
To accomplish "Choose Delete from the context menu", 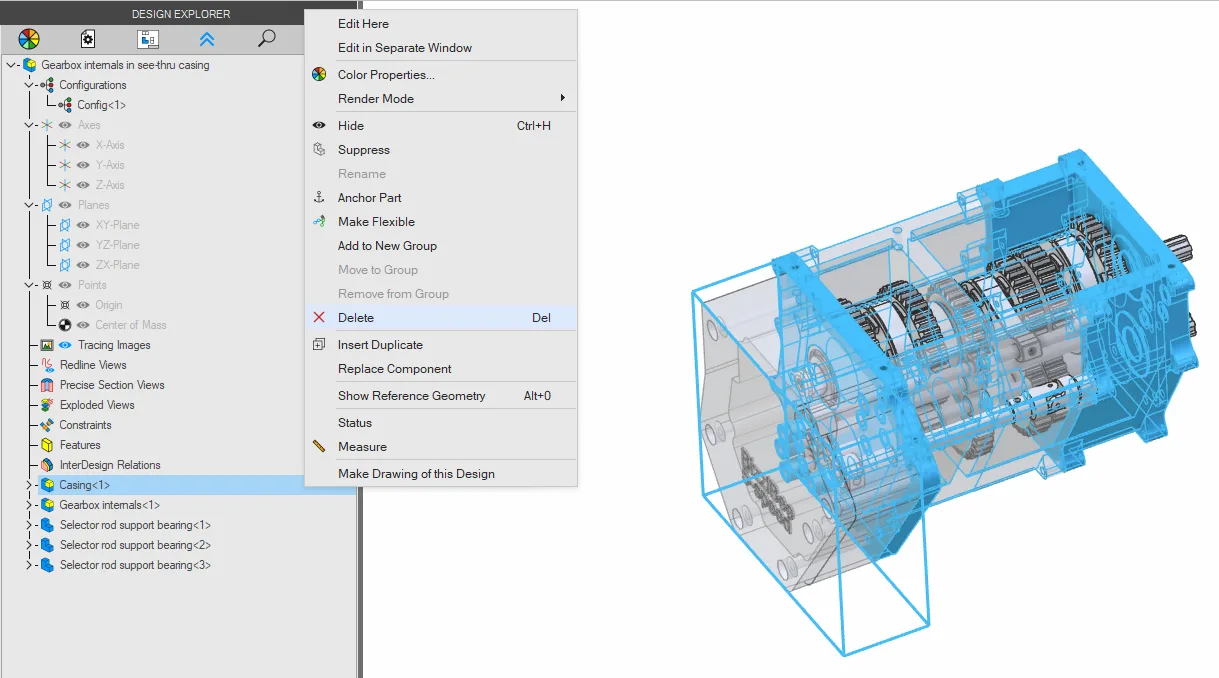I will pyautogui.click(x=441, y=318).
